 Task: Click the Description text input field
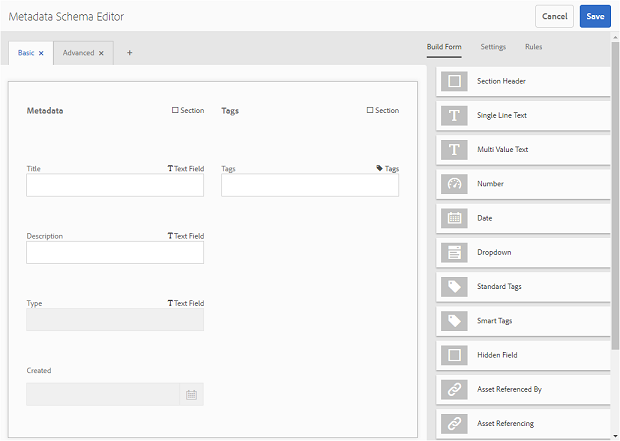[x=115, y=252]
